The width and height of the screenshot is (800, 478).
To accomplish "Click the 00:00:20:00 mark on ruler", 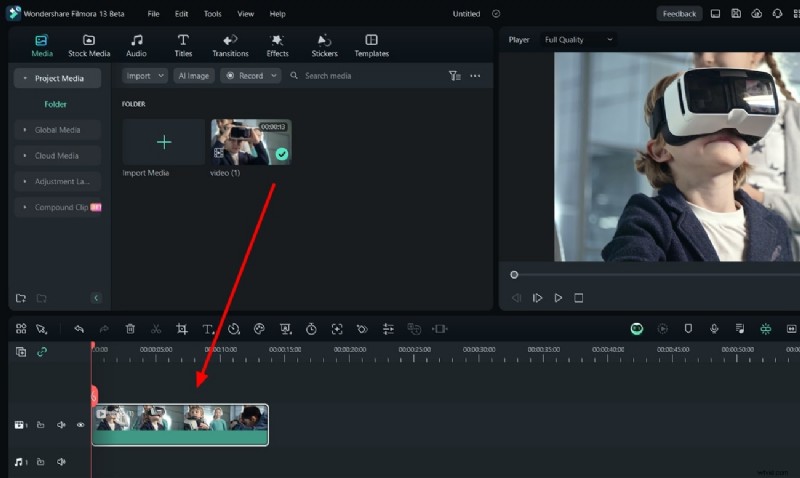I will pyautogui.click(x=350, y=349).
